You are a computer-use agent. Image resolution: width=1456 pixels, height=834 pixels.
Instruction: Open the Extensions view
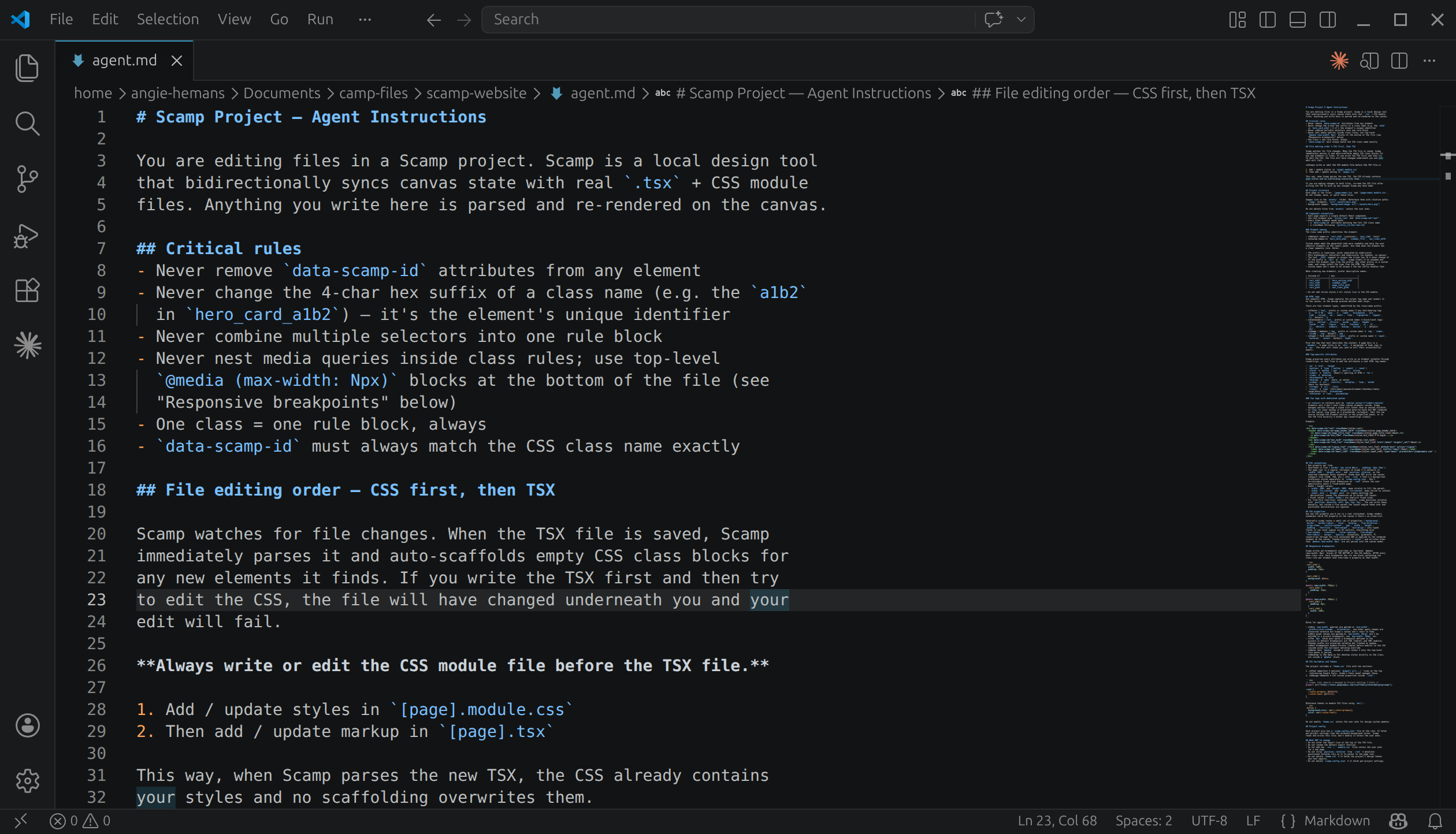[x=27, y=291]
